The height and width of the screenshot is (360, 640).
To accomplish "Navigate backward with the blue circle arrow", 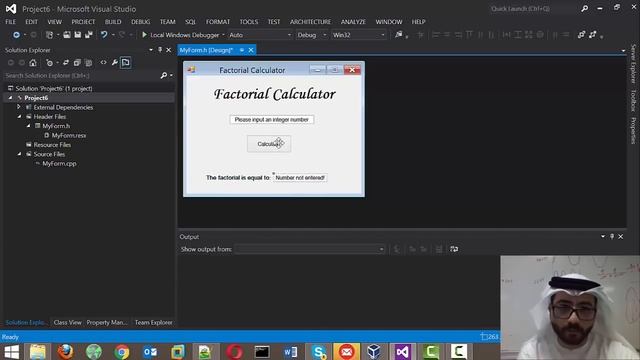I will tap(16, 35).
